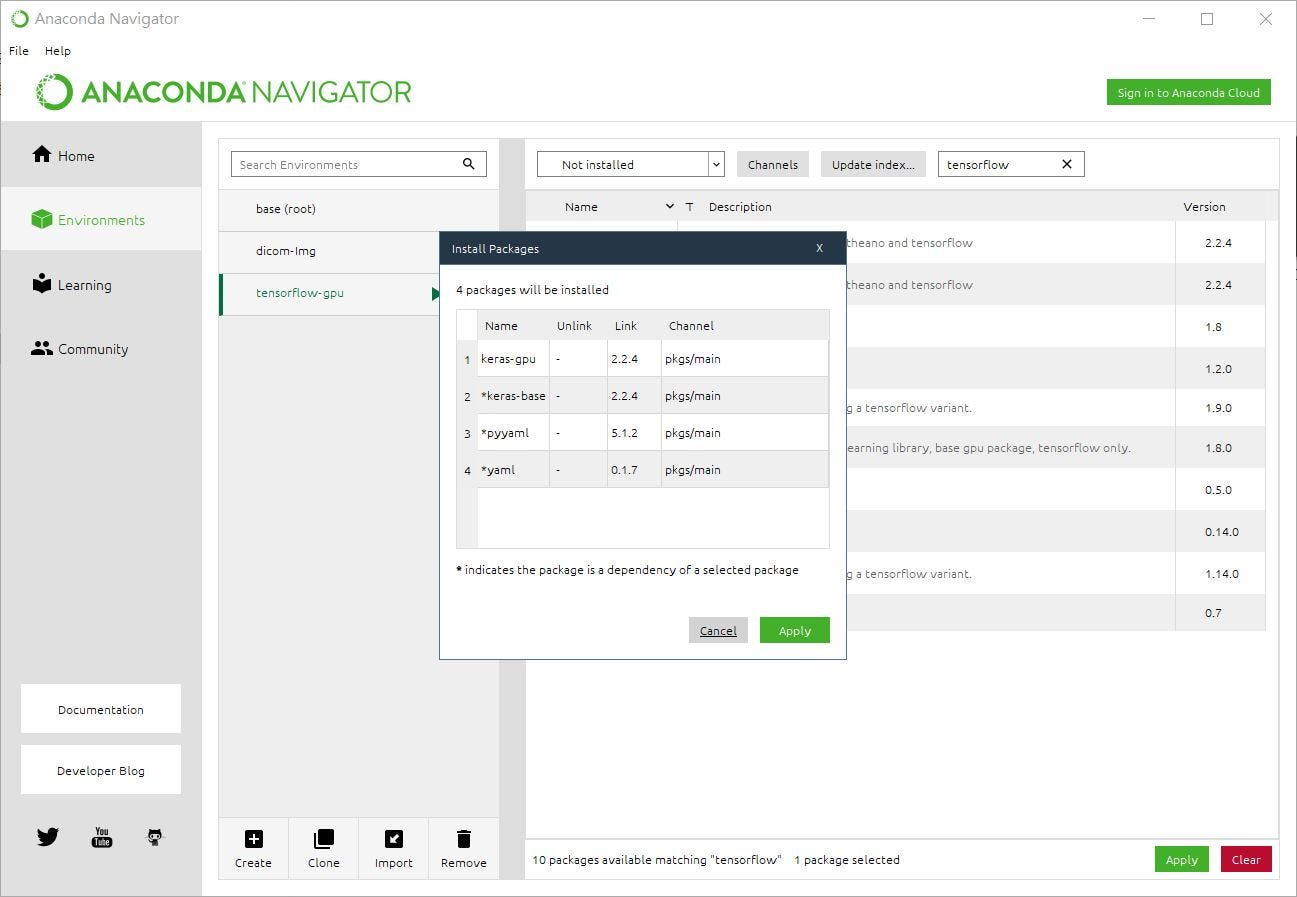Click version 1.9.0 in package list
This screenshot has width=1297, height=897.
(1218, 408)
